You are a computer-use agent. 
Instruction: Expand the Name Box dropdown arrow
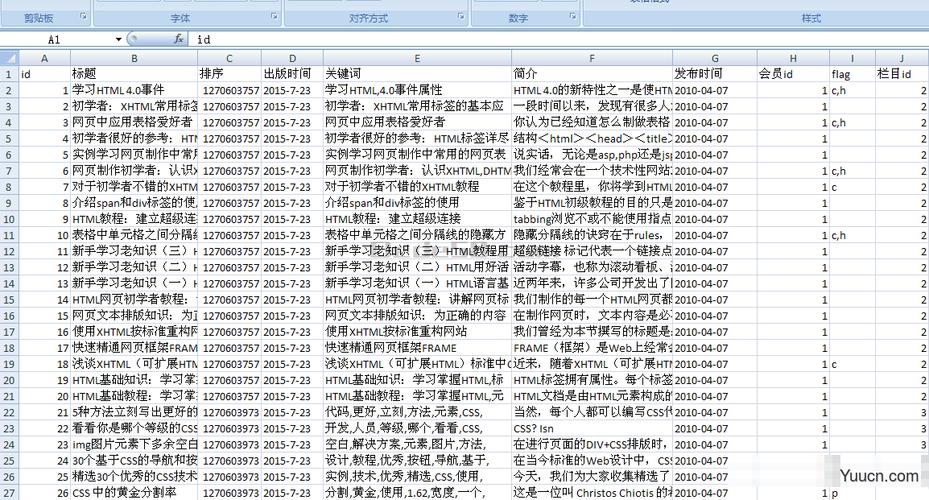point(118,40)
